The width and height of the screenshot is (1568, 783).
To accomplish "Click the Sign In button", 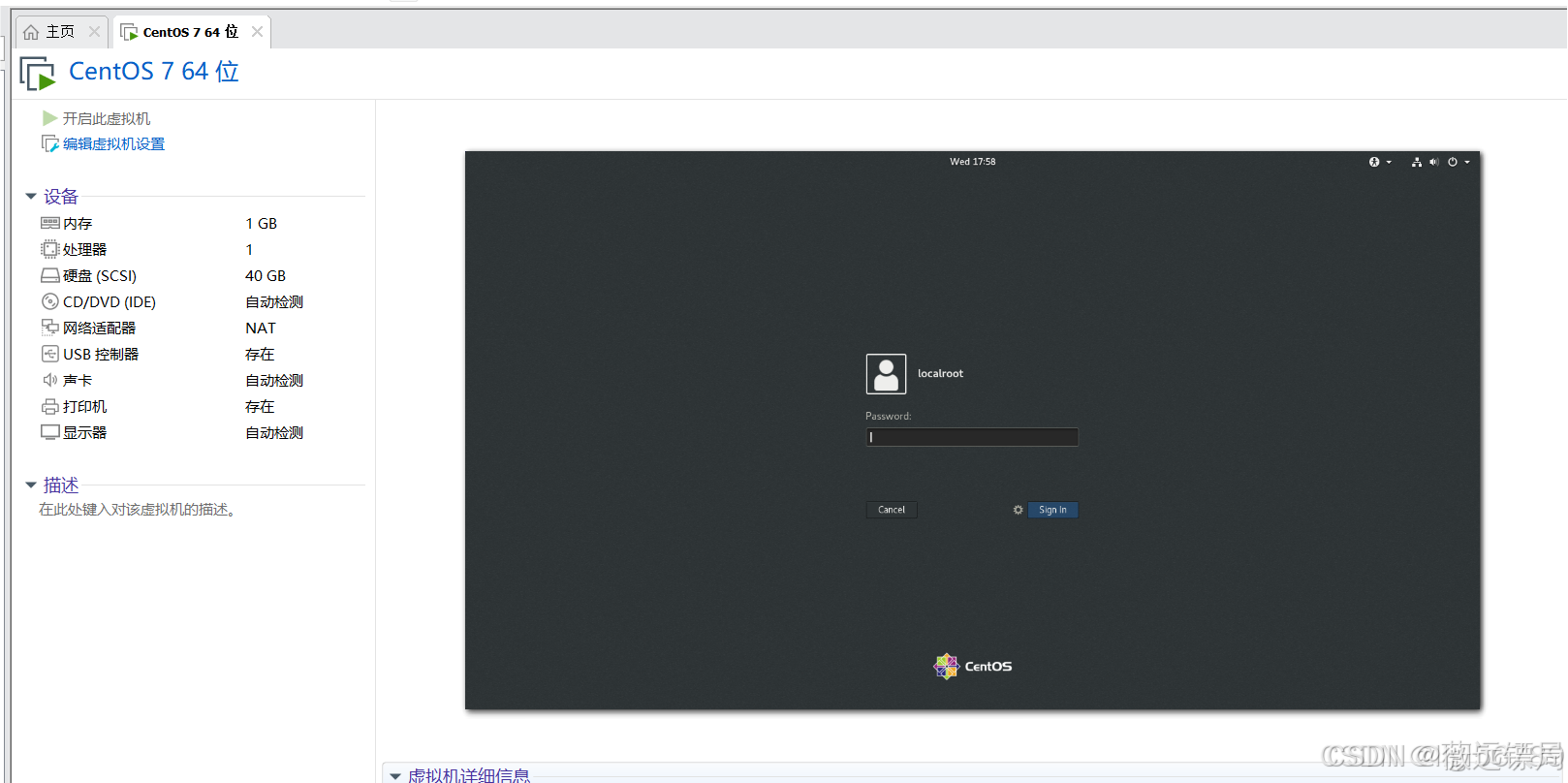I will [1052, 510].
